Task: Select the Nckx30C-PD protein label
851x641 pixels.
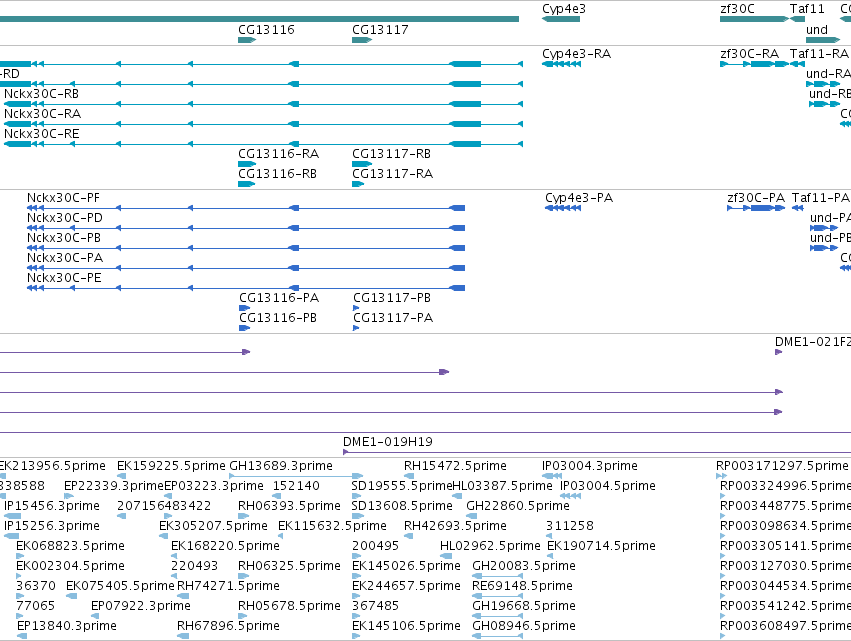Action: pos(65,218)
